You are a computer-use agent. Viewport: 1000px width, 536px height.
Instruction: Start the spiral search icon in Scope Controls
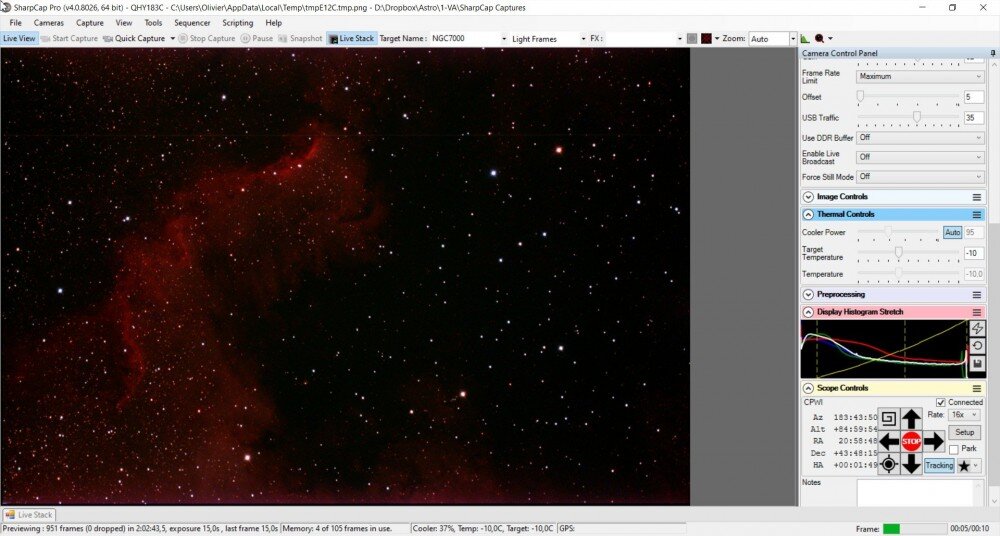(x=888, y=419)
